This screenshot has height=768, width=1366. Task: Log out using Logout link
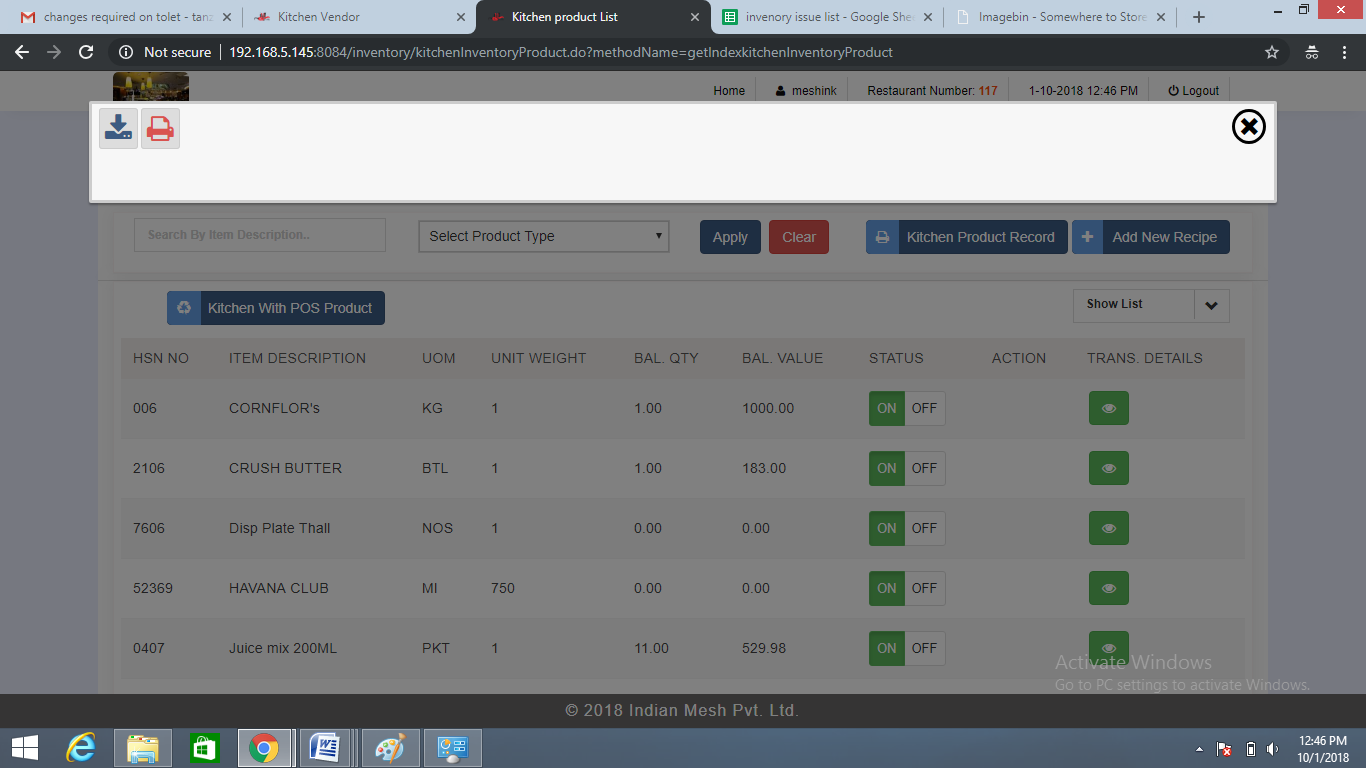click(1193, 90)
